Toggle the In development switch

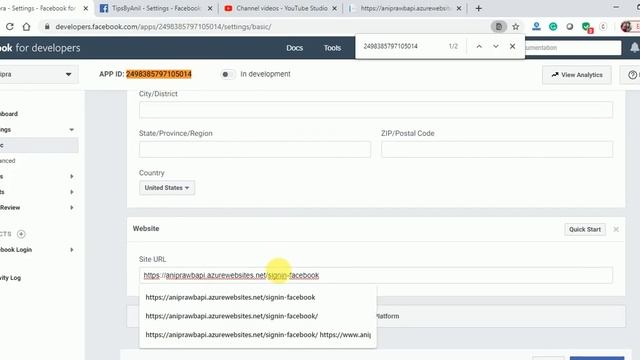pyautogui.click(x=227, y=74)
